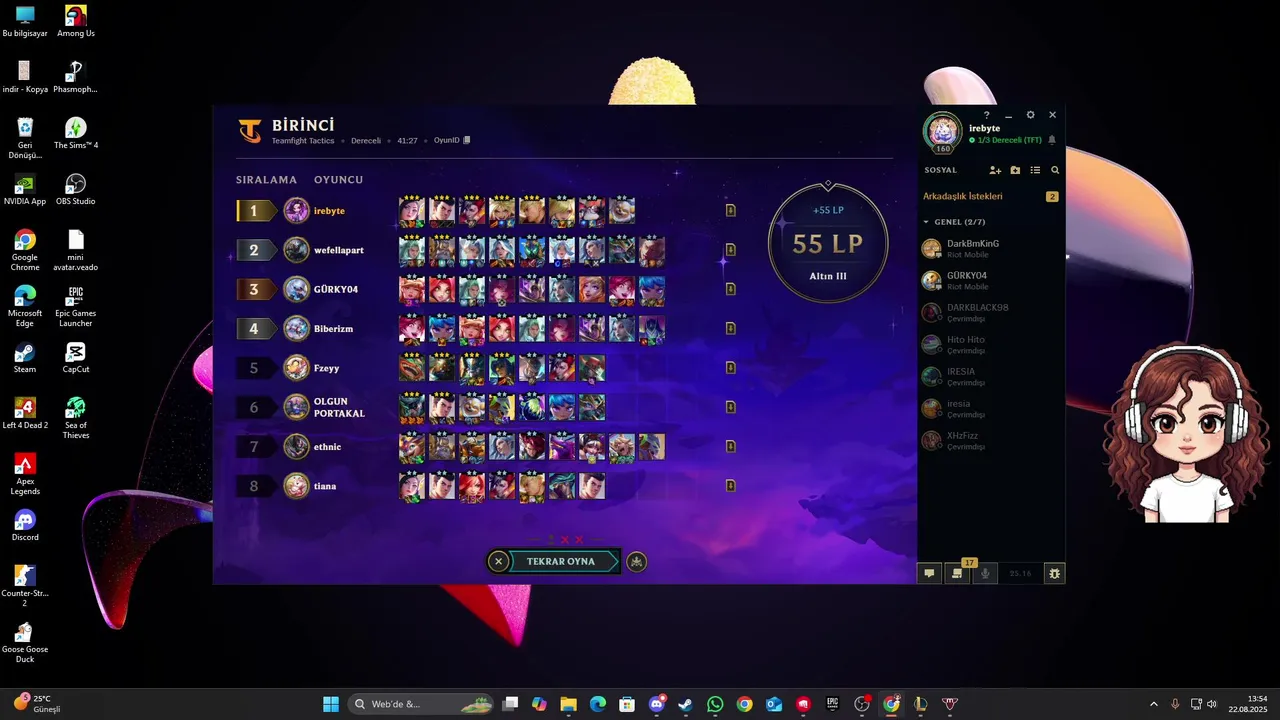1280x720 pixels.
Task: Click the detail icon on Biberizm's row
Action: click(x=731, y=328)
